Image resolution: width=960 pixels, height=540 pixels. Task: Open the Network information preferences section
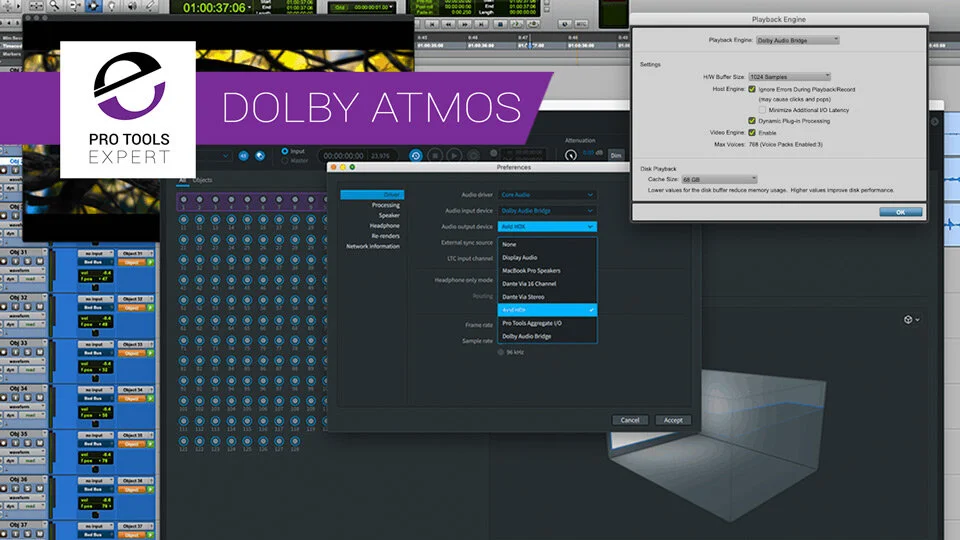click(373, 246)
